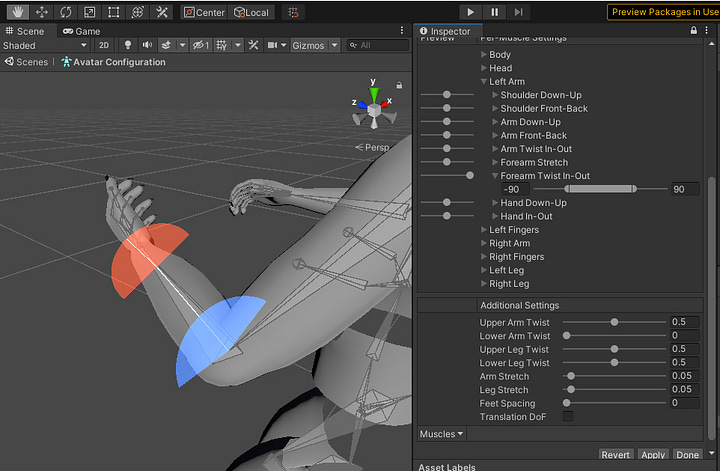
Task: Select the Inspector tab
Action: click(x=445, y=31)
